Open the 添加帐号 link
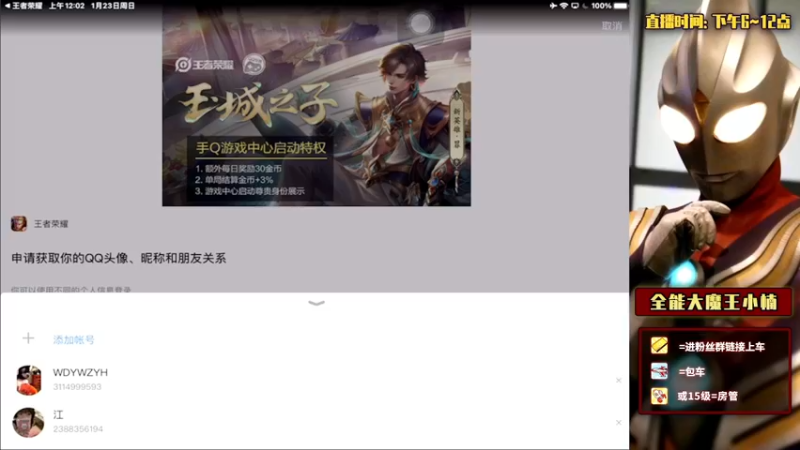 point(73,340)
